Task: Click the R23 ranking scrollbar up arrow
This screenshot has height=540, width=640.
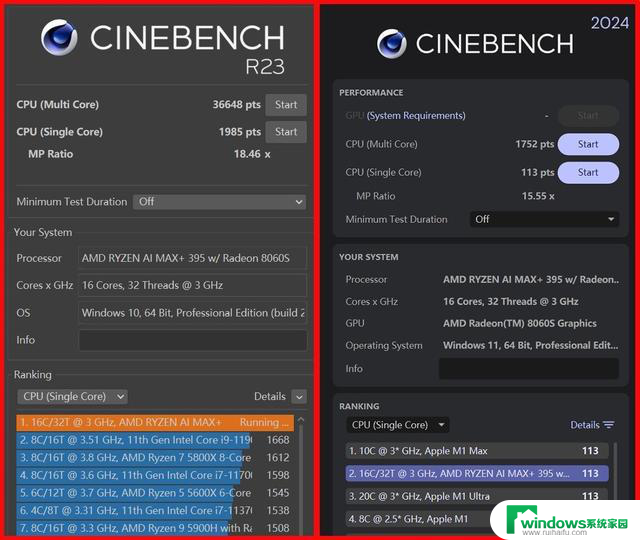Action: tap(301, 420)
